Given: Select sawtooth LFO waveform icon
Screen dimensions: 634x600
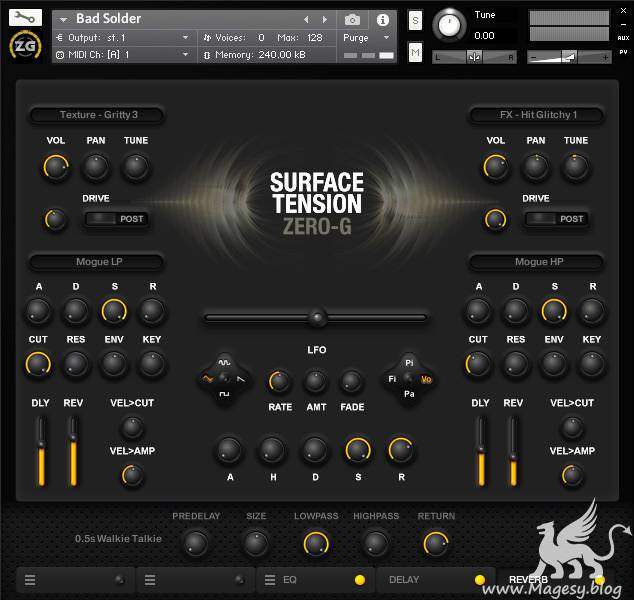Looking at the screenshot, I should click(x=241, y=379).
